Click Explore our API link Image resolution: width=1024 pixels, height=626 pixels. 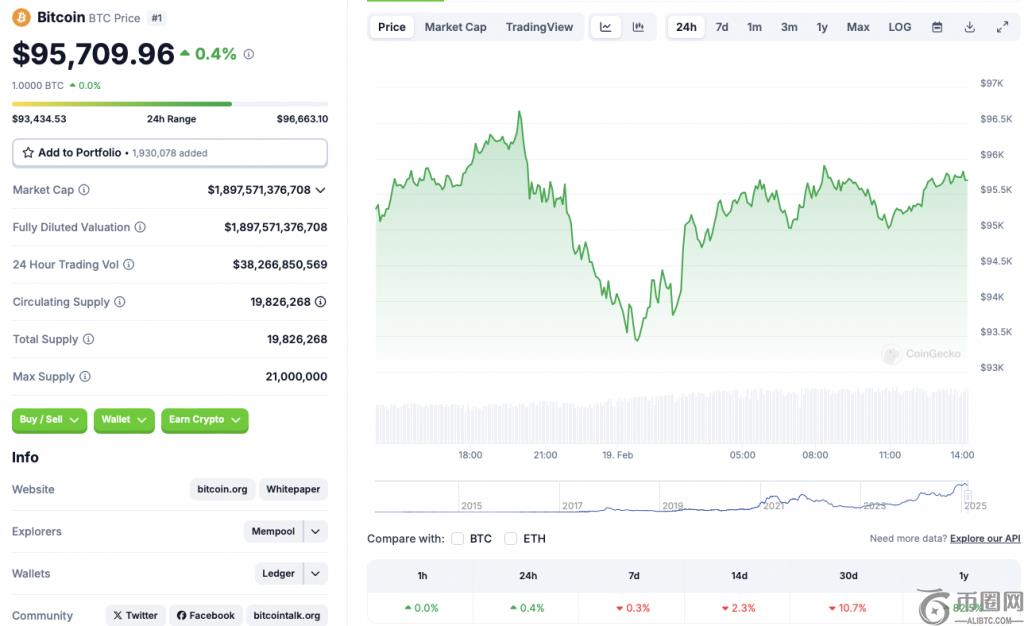point(985,539)
